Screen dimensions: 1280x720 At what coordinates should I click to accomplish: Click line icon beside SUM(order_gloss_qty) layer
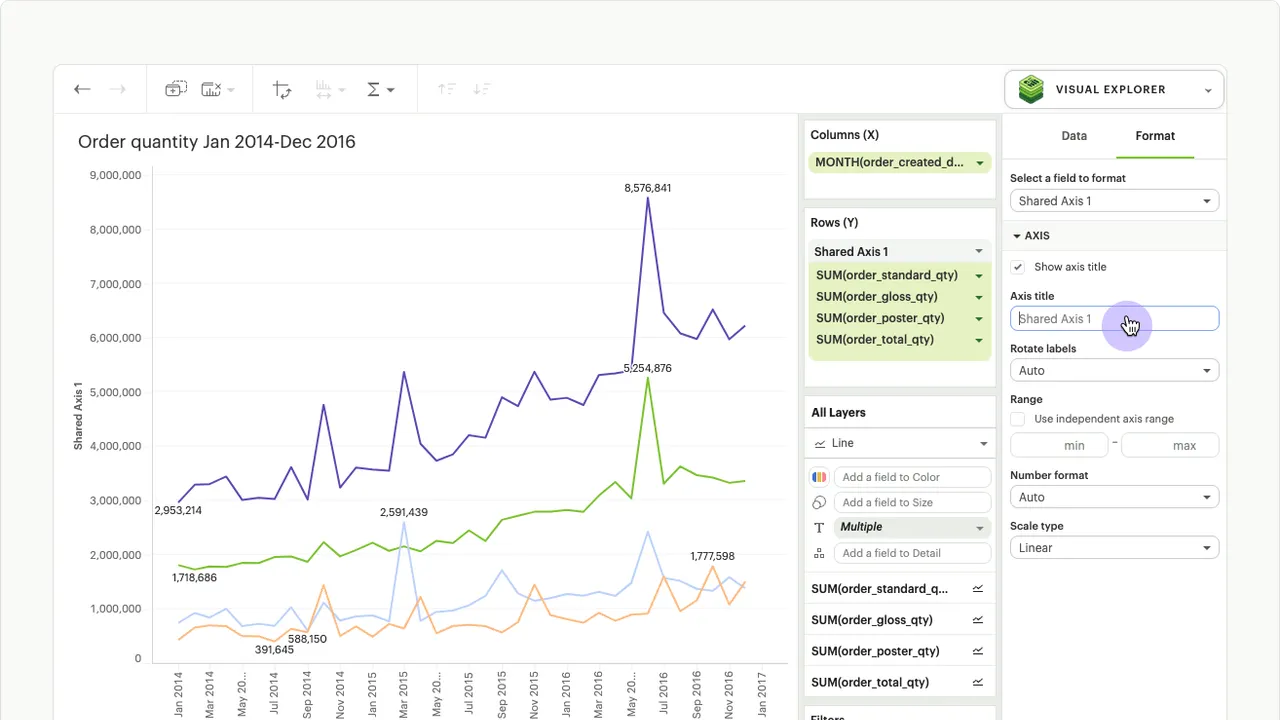tap(978, 620)
